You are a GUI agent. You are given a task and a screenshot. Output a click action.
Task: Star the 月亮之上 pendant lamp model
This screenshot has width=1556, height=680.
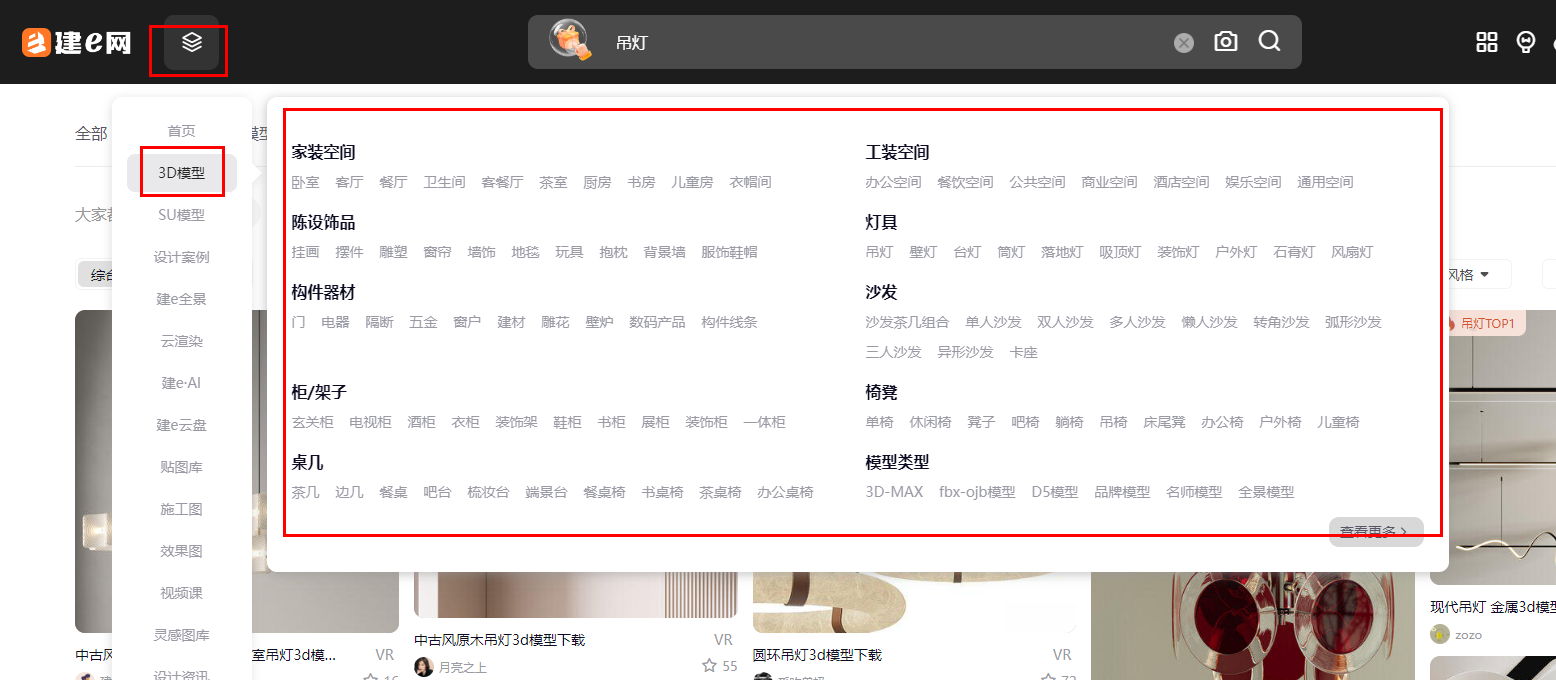709,666
